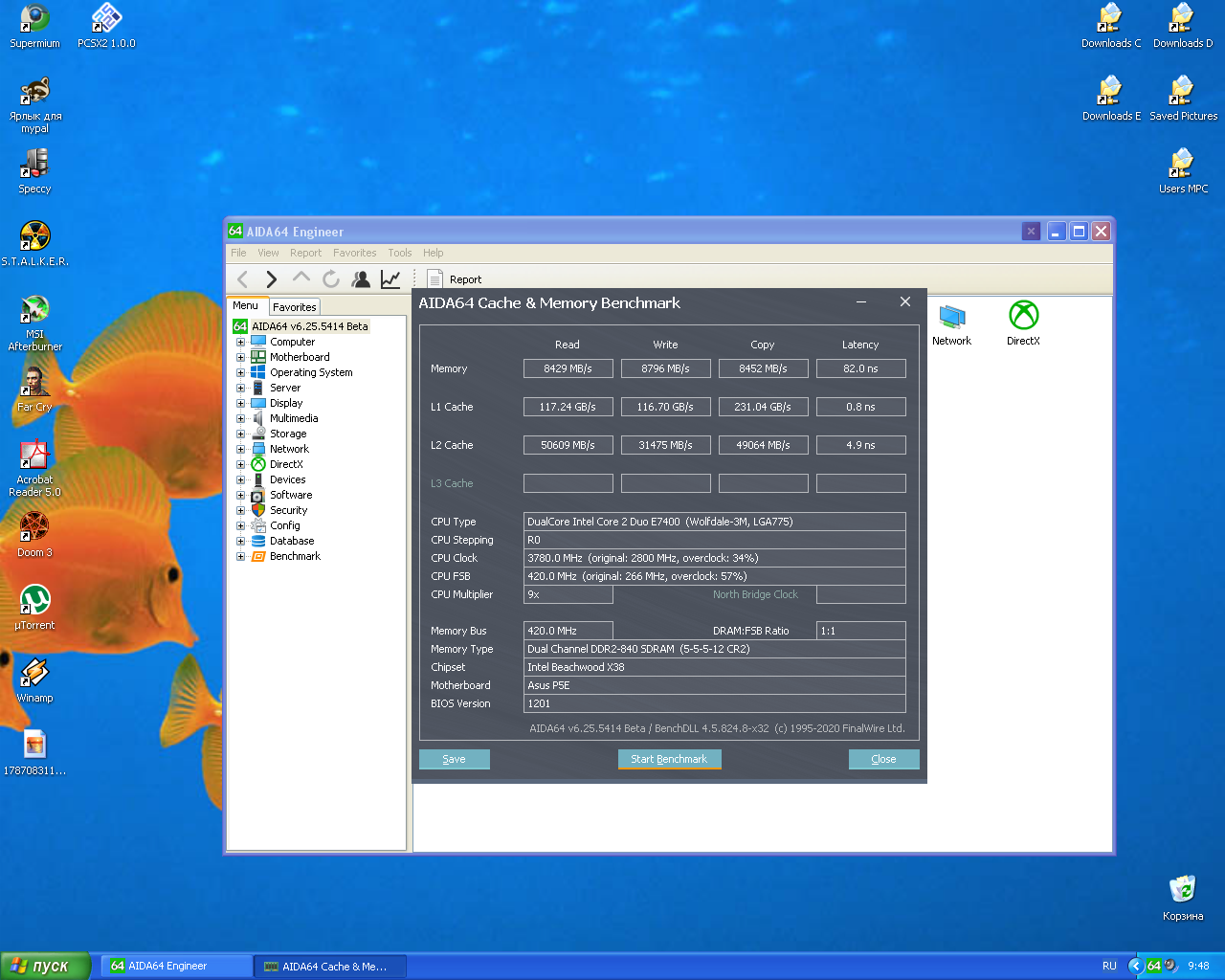The height and width of the screenshot is (980, 1225).
Task: Launch Far Cry desktop shortcut
Action: tap(34, 390)
